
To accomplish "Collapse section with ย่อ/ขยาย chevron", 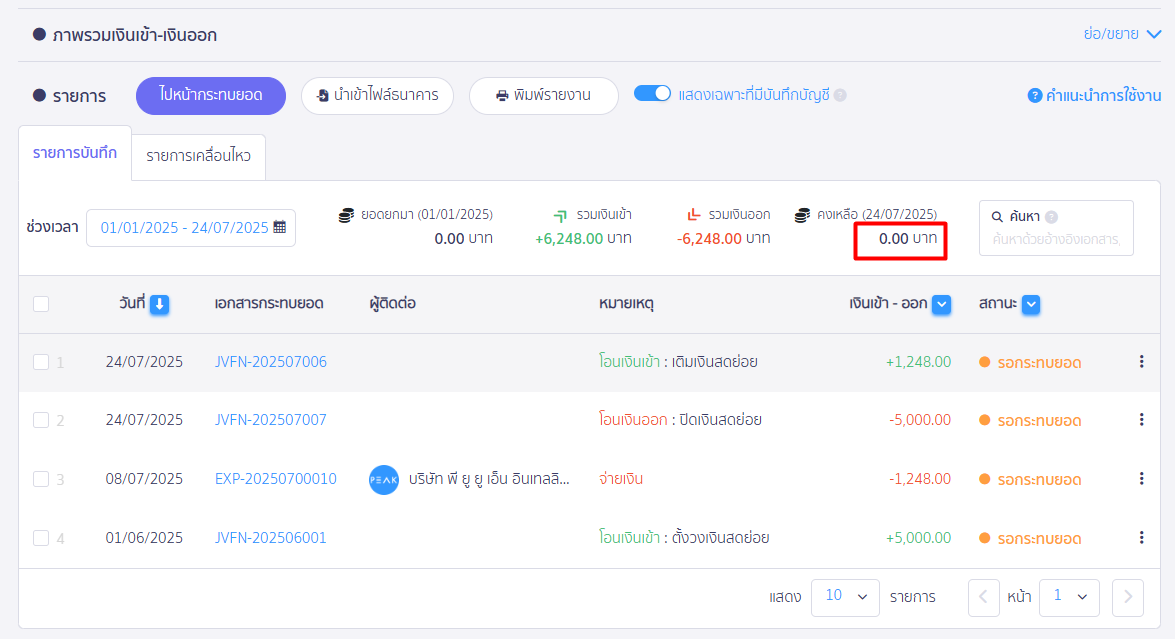I will (1154, 34).
